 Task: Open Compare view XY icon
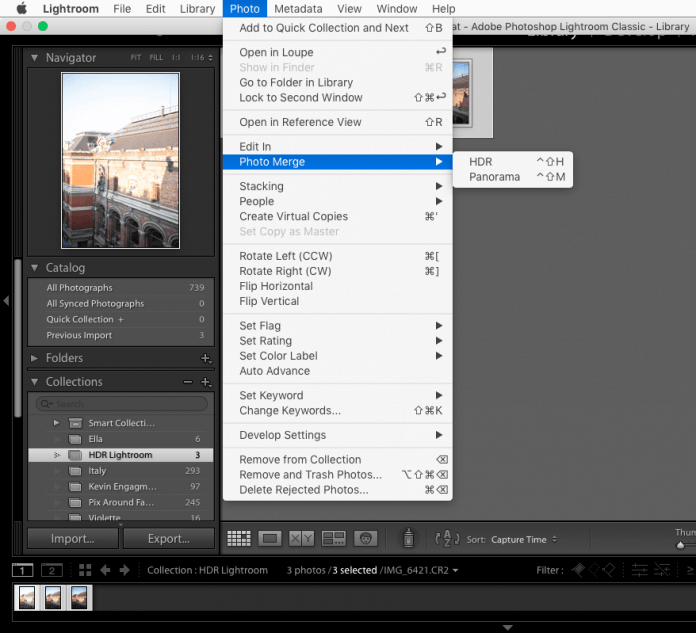click(x=301, y=538)
